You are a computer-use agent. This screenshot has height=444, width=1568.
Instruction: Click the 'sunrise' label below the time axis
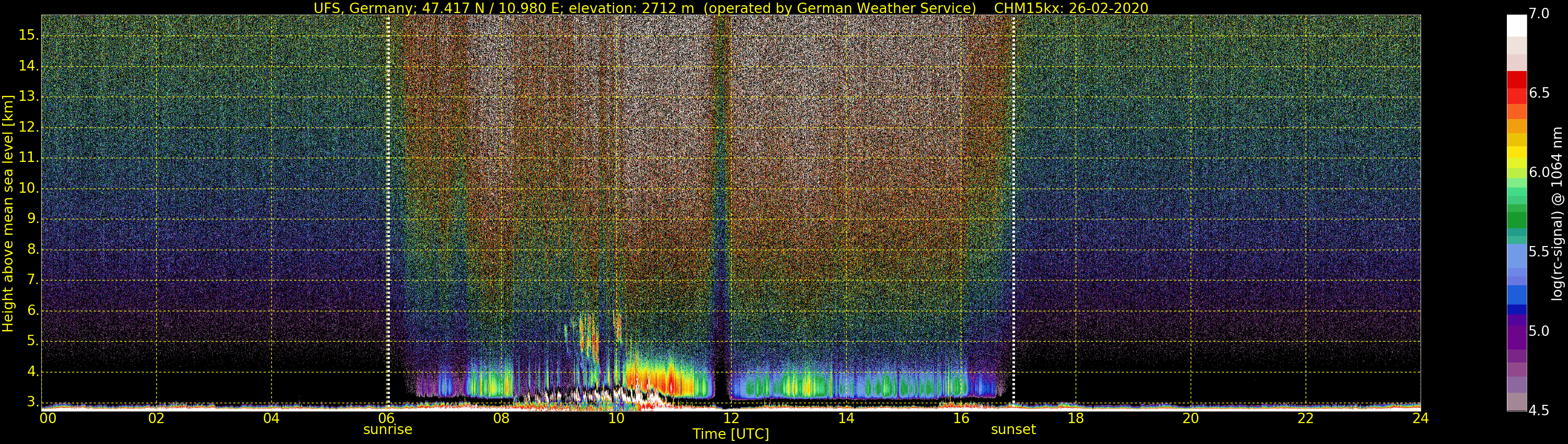pos(388,429)
